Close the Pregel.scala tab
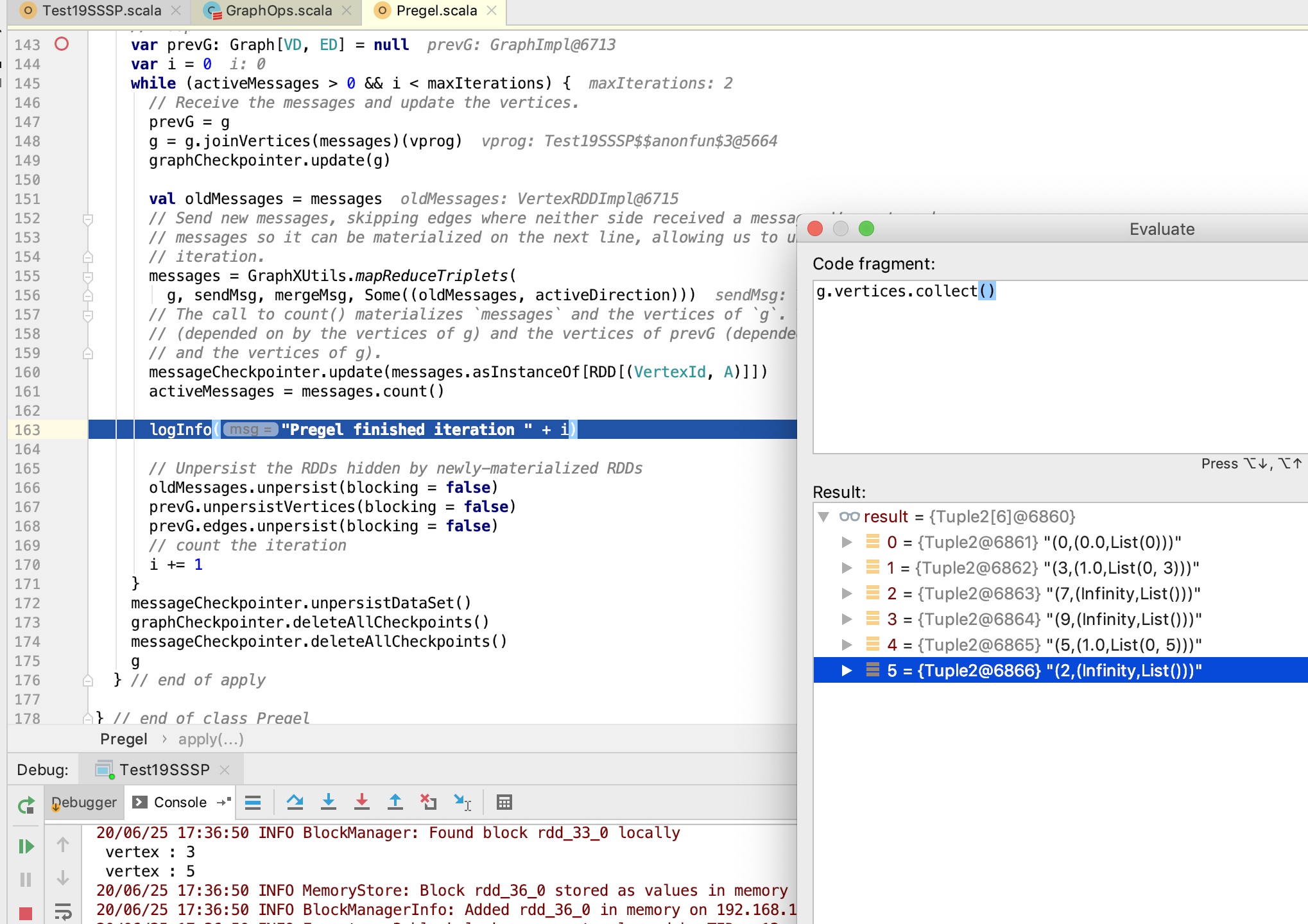 (492, 11)
